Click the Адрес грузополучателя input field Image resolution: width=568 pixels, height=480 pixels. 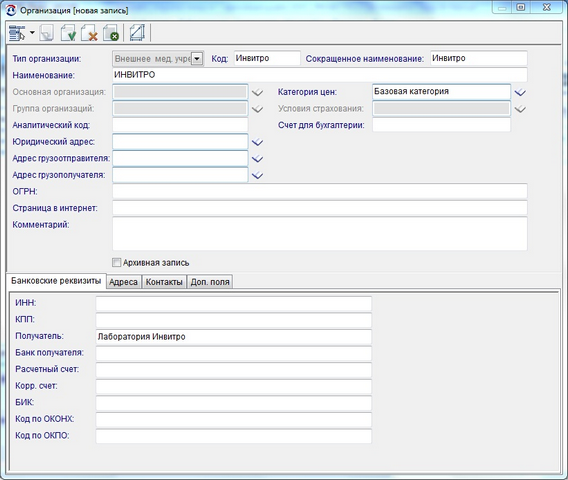(180, 175)
